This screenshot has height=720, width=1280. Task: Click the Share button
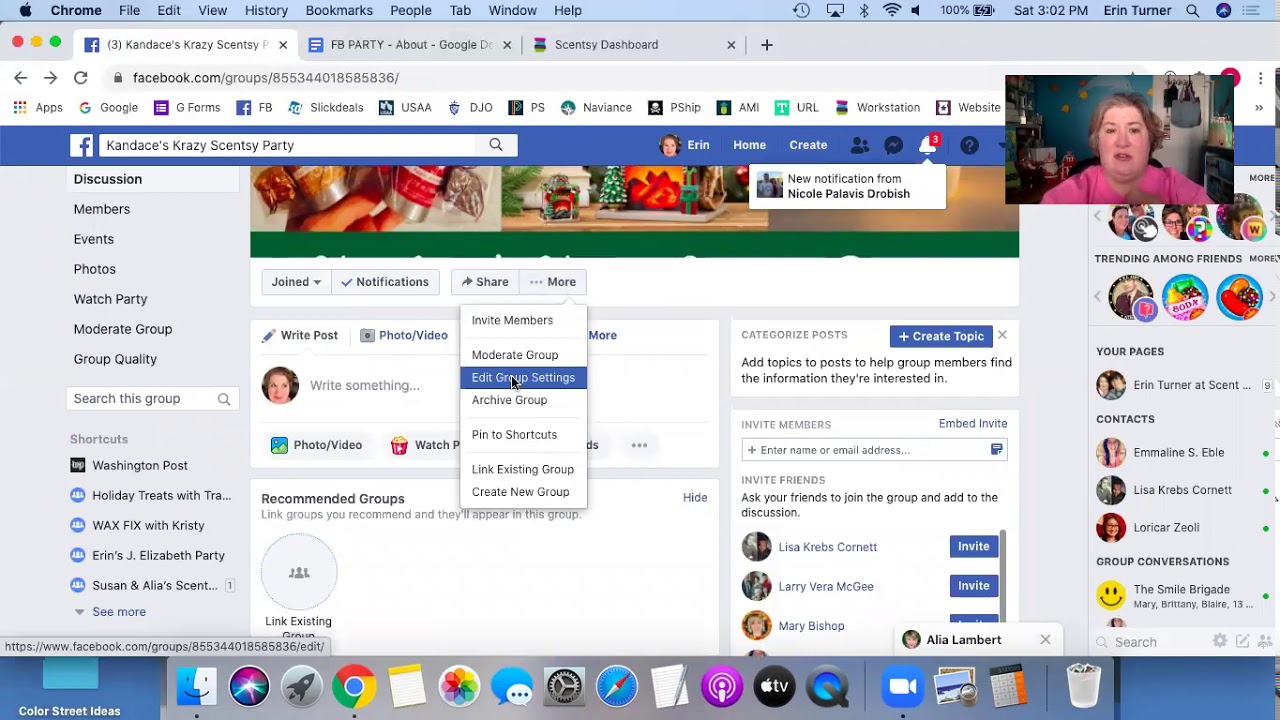[485, 282]
